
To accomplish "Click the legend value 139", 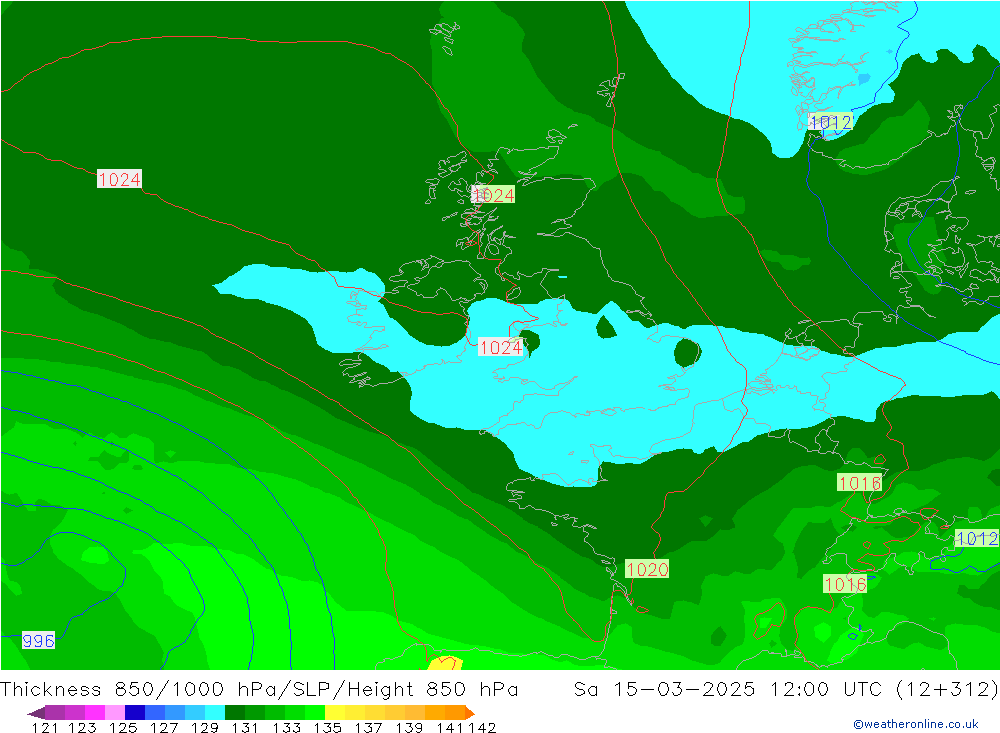I will (409, 727).
